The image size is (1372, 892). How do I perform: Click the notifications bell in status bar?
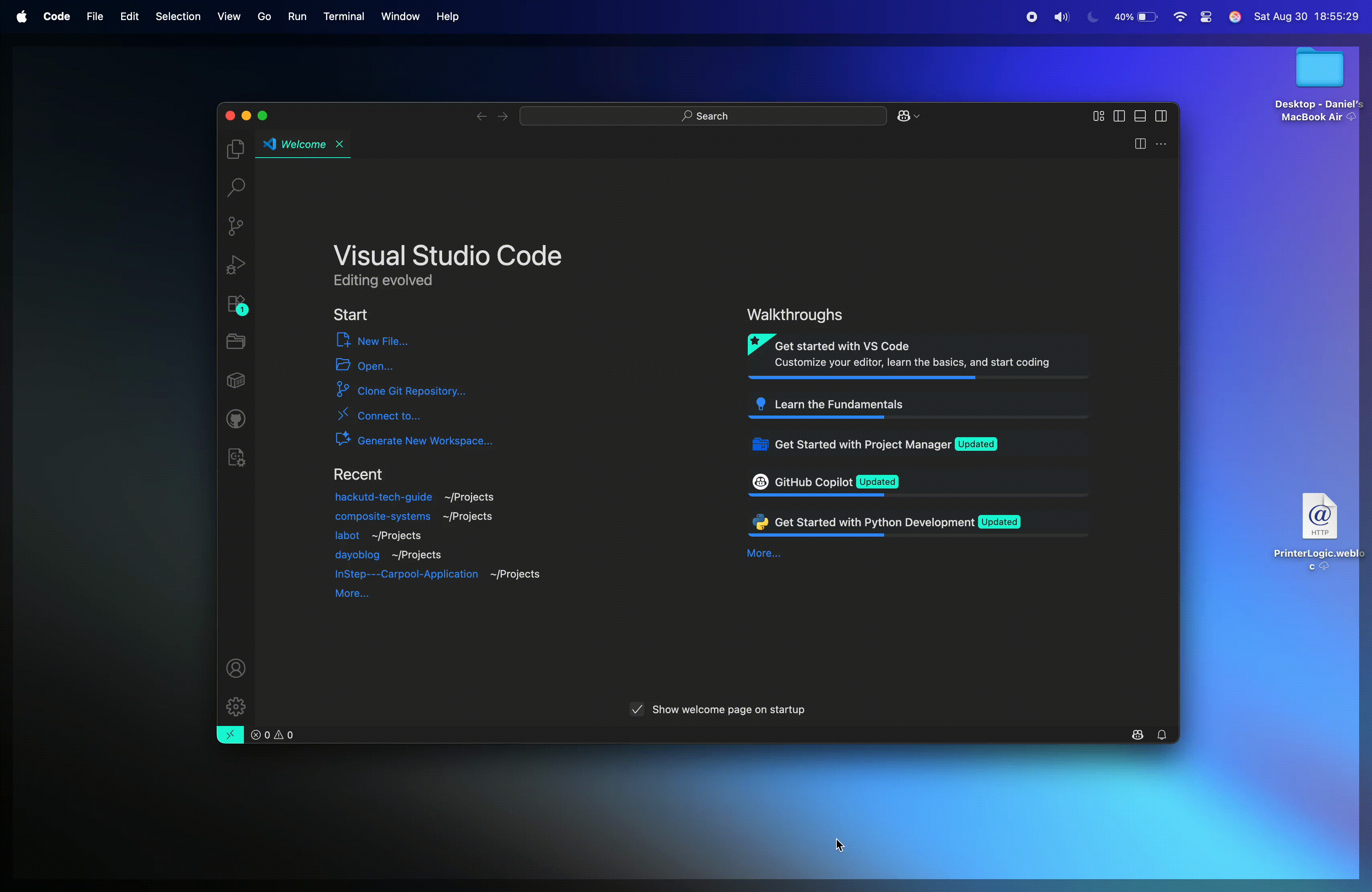[x=1162, y=735]
